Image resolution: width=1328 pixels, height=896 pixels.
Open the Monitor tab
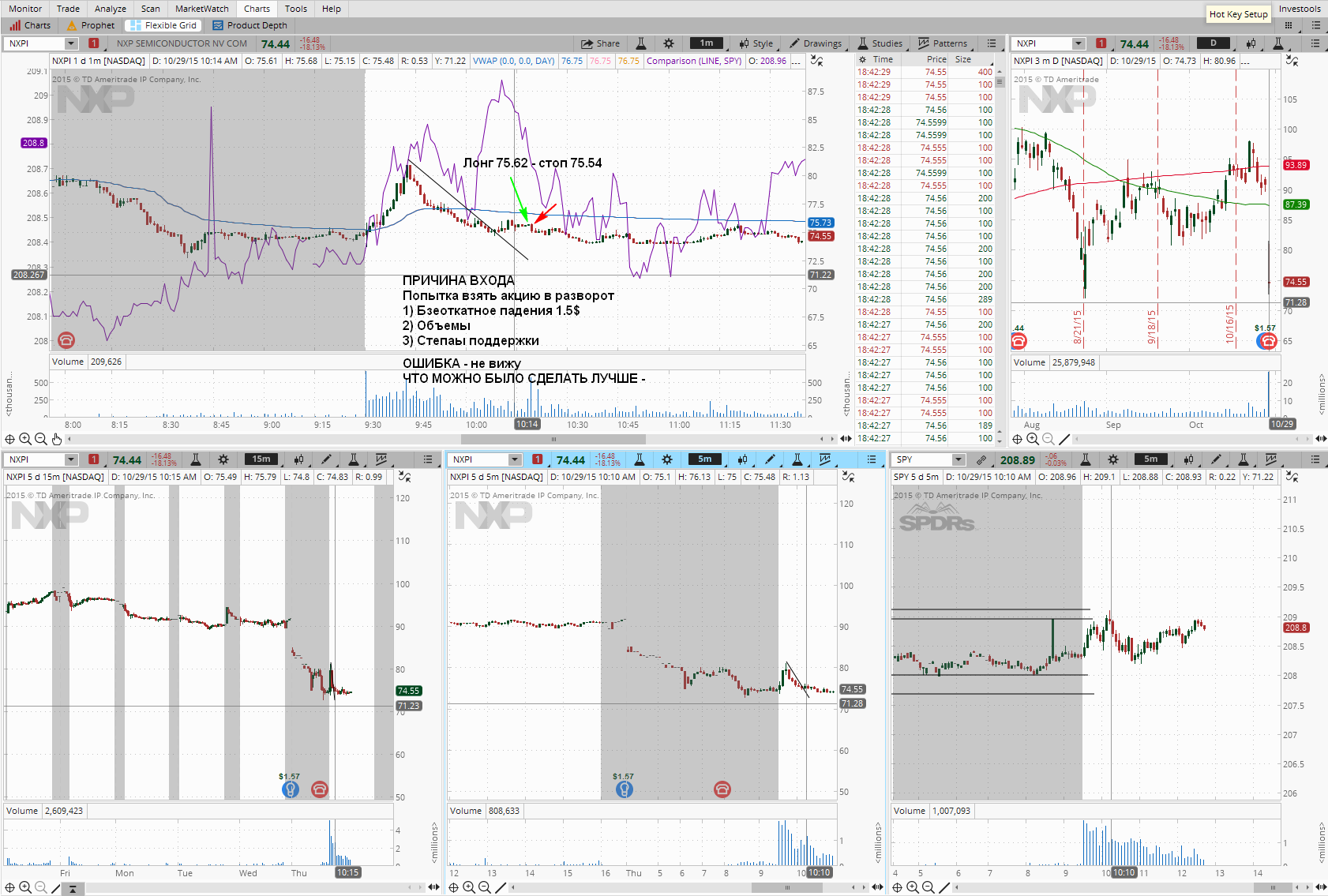(25, 9)
